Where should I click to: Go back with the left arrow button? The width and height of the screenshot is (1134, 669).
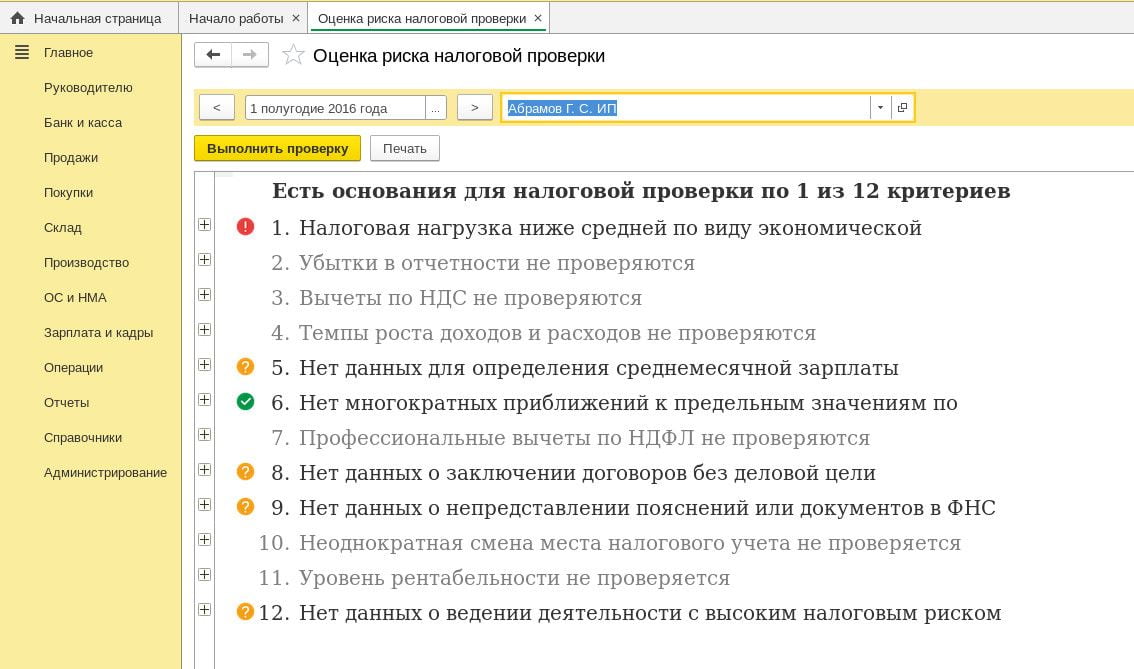[x=213, y=55]
